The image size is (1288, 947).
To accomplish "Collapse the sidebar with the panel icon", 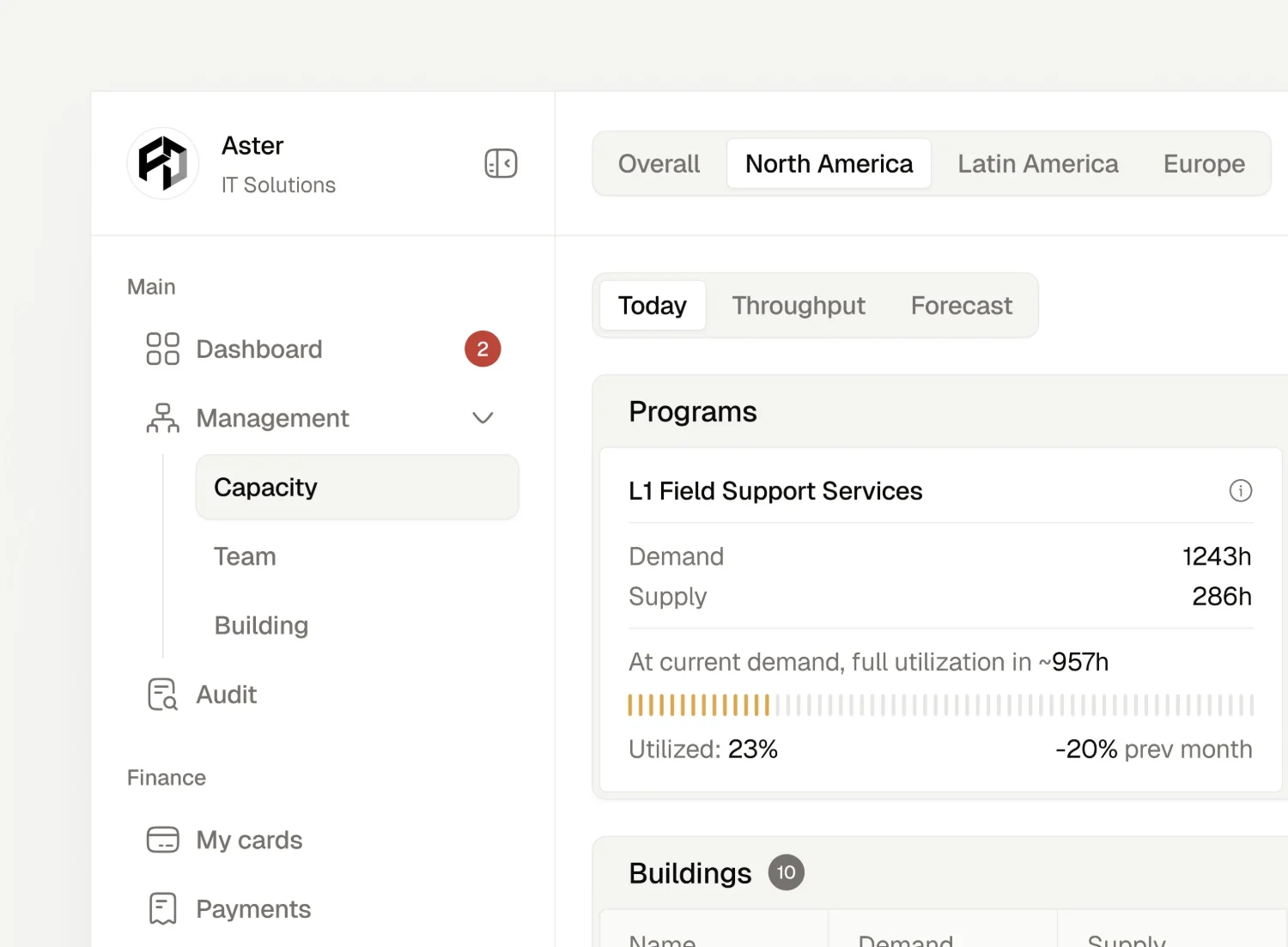I will 501,163.
